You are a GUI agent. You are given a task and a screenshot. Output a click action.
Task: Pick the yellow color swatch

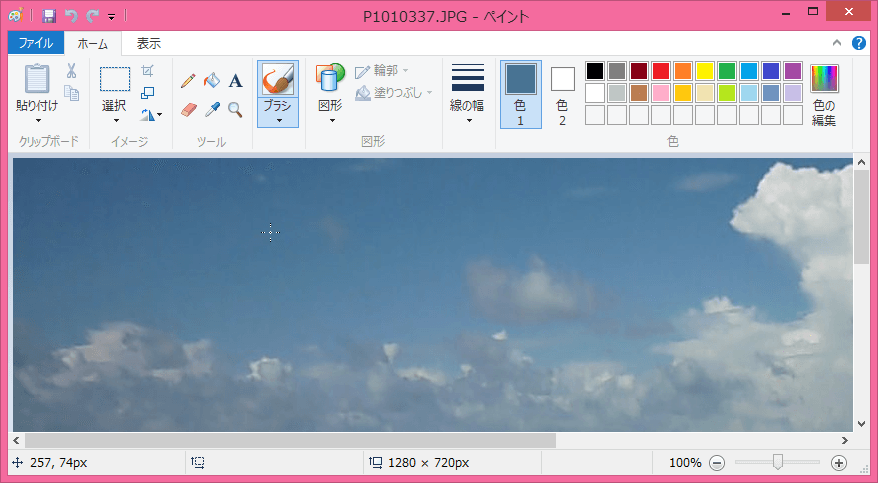click(x=704, y=71)
